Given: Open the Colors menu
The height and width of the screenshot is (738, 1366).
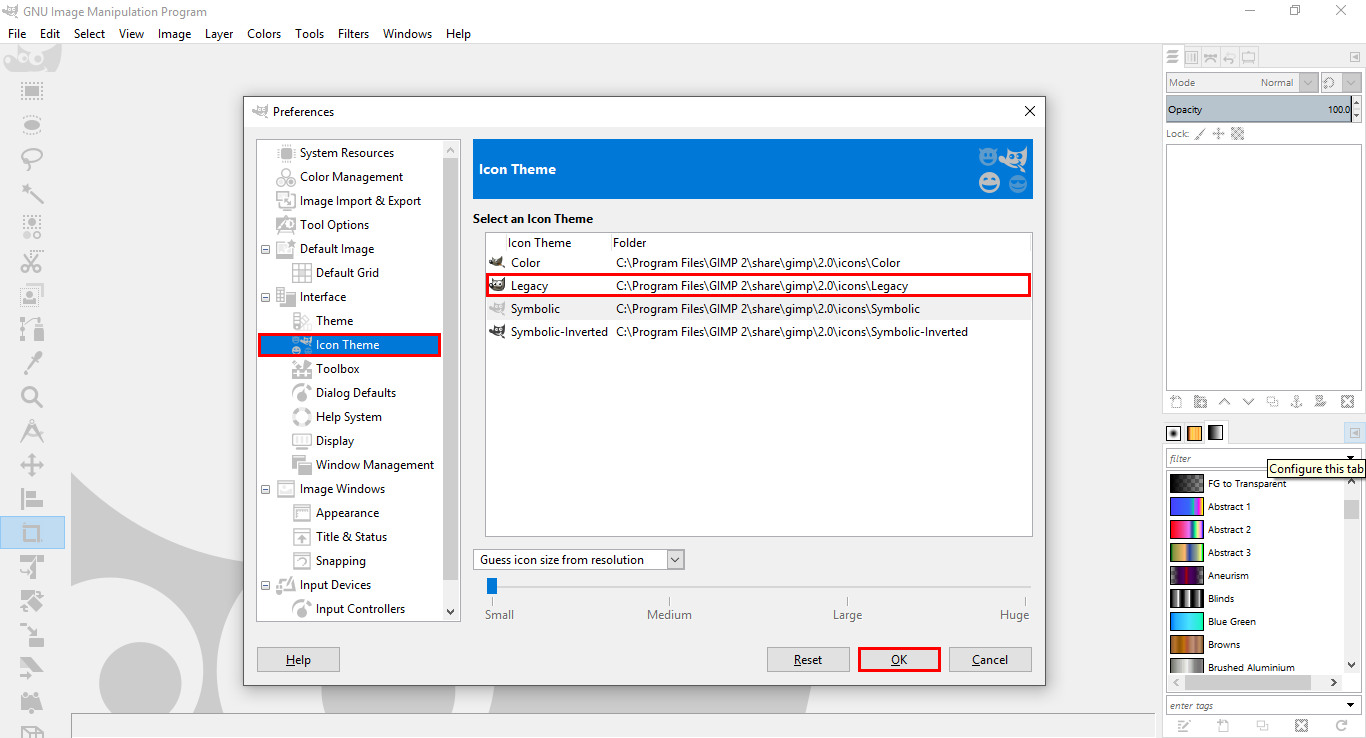Looking at the screenshot, I should 264,33.
